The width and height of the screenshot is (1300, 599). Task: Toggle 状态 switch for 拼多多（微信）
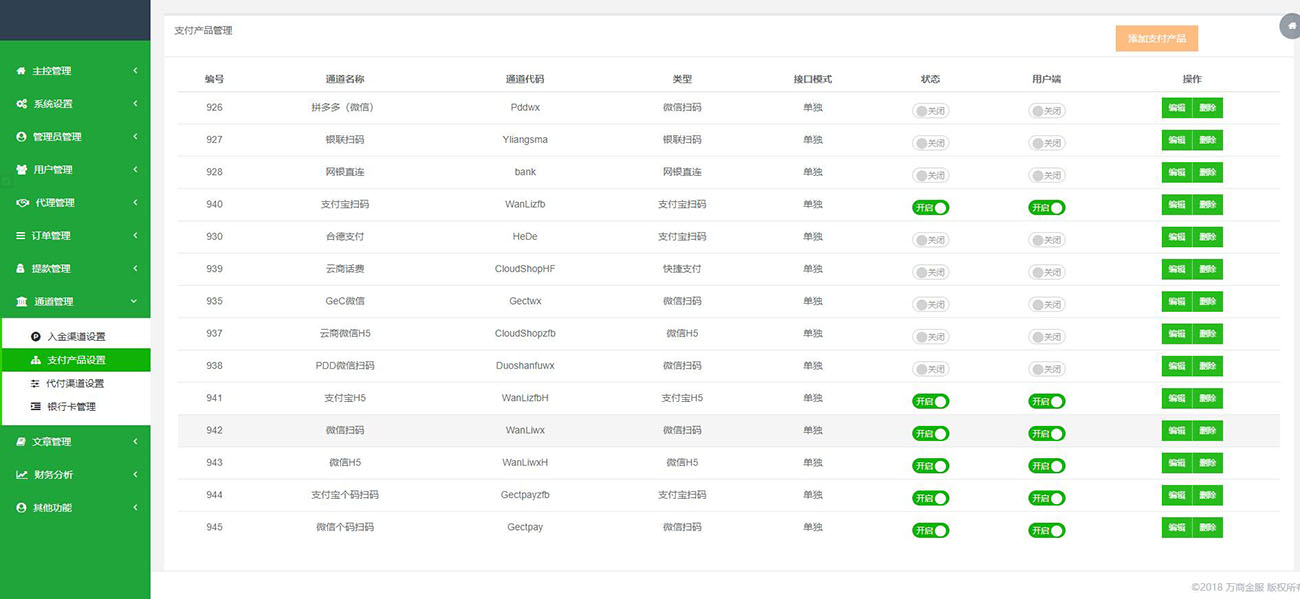930,111
